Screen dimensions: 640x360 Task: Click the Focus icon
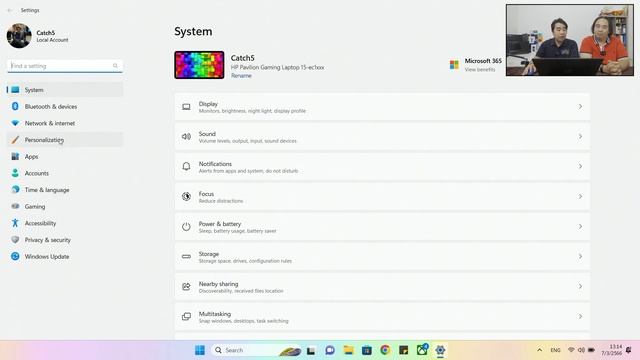(186, 196)
